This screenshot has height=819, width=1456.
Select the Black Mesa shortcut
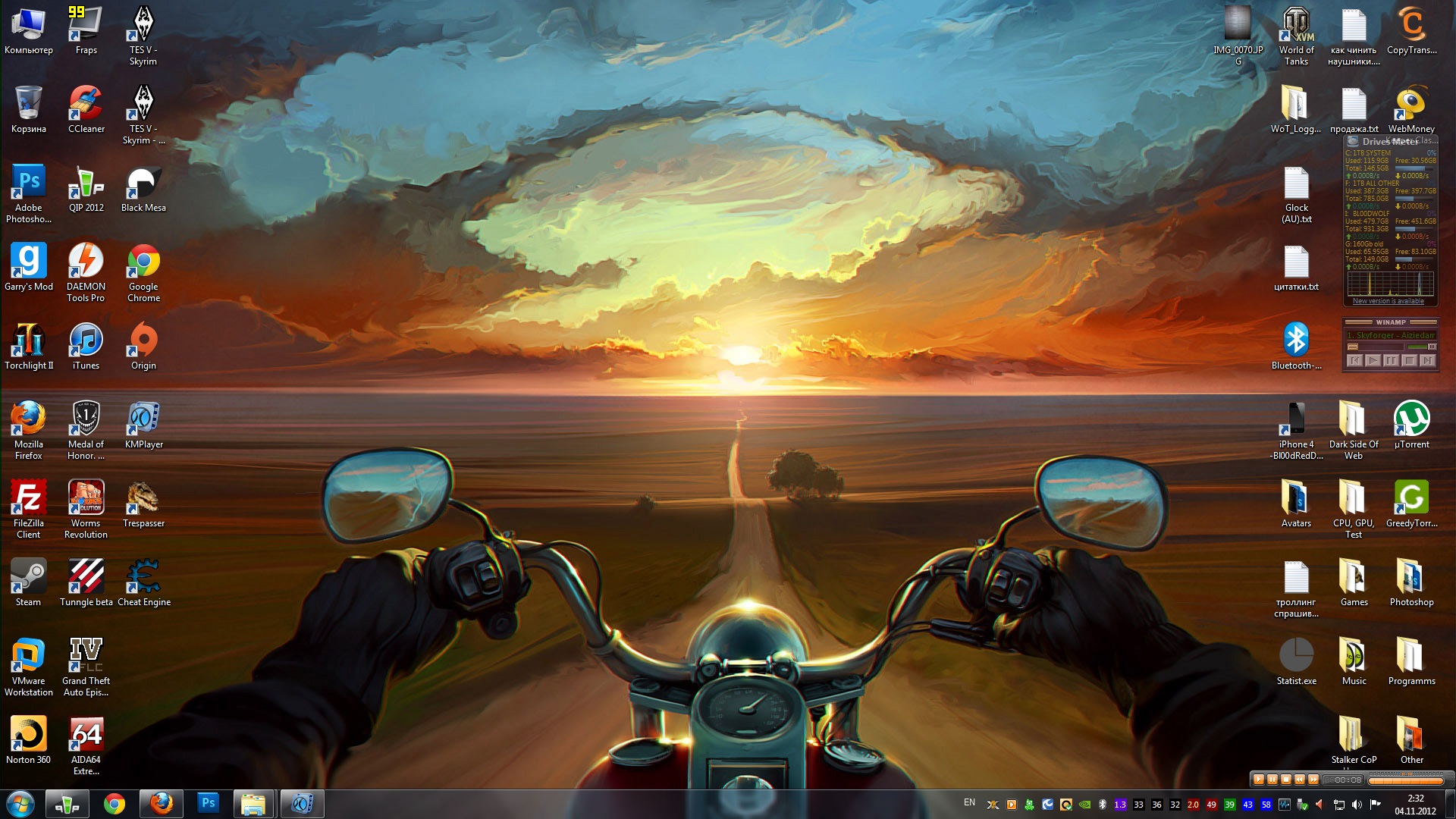(x=143, y=188)
